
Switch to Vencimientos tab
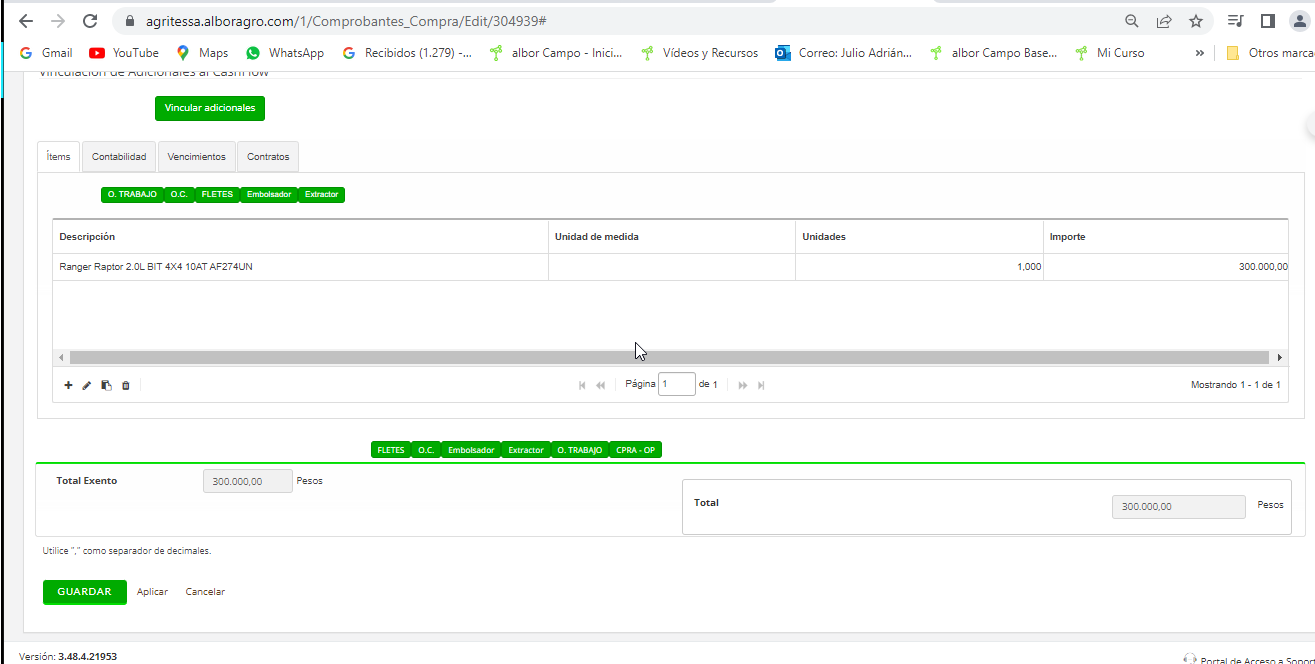coord(197,157)
